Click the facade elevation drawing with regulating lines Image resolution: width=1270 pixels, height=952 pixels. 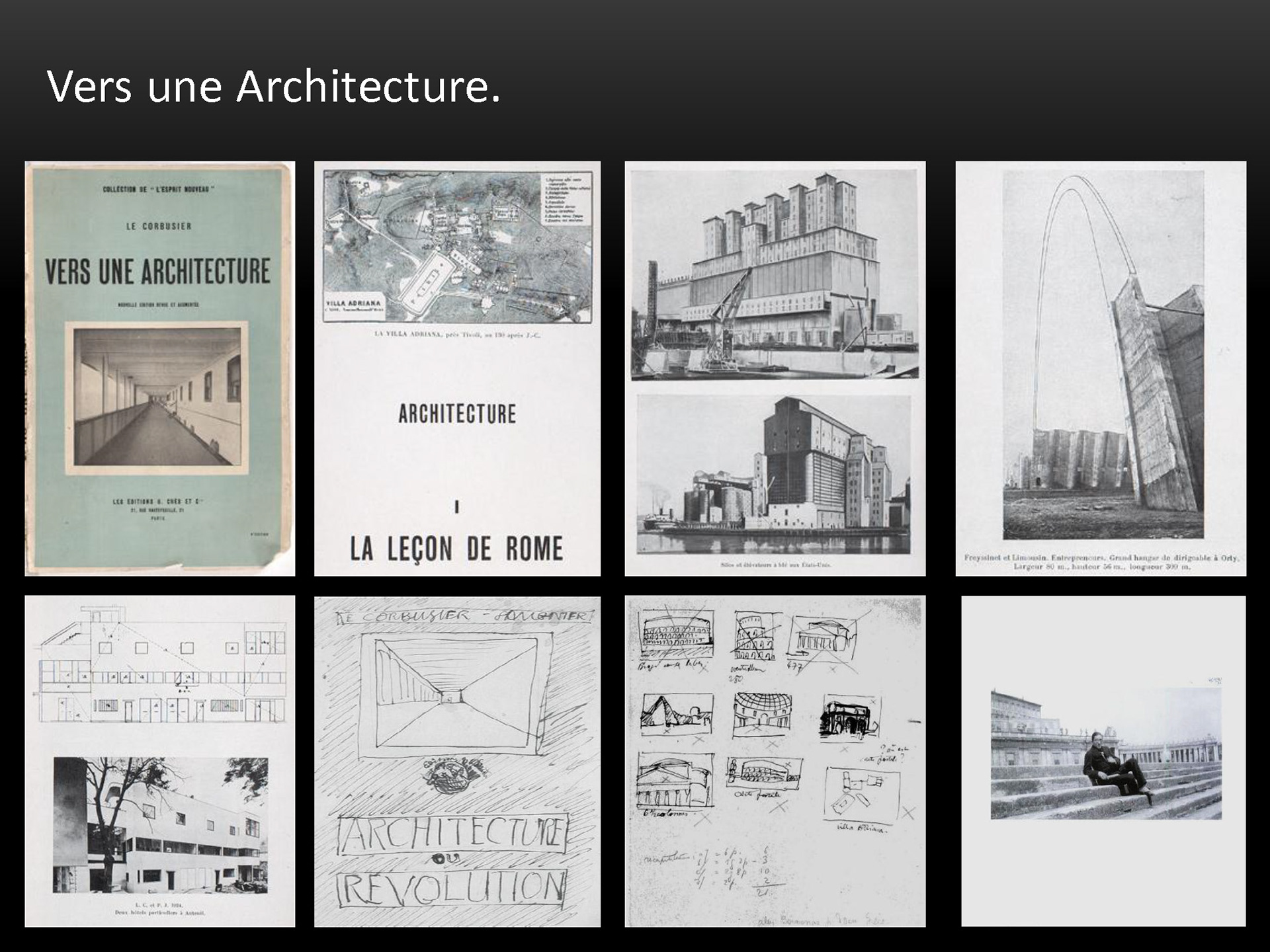pos(162,664)
